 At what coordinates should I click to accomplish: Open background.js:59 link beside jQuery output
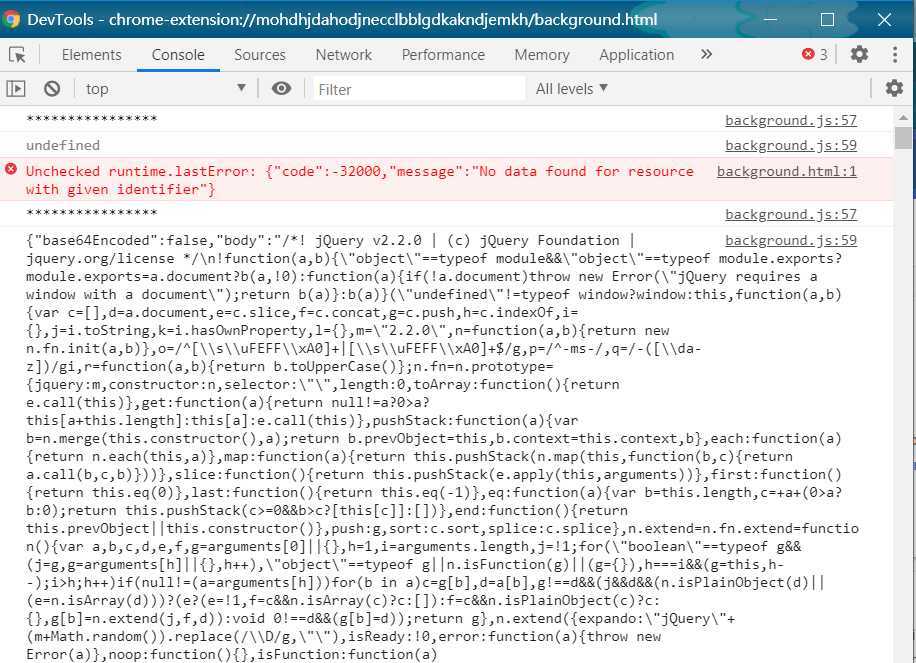point(791,240)
